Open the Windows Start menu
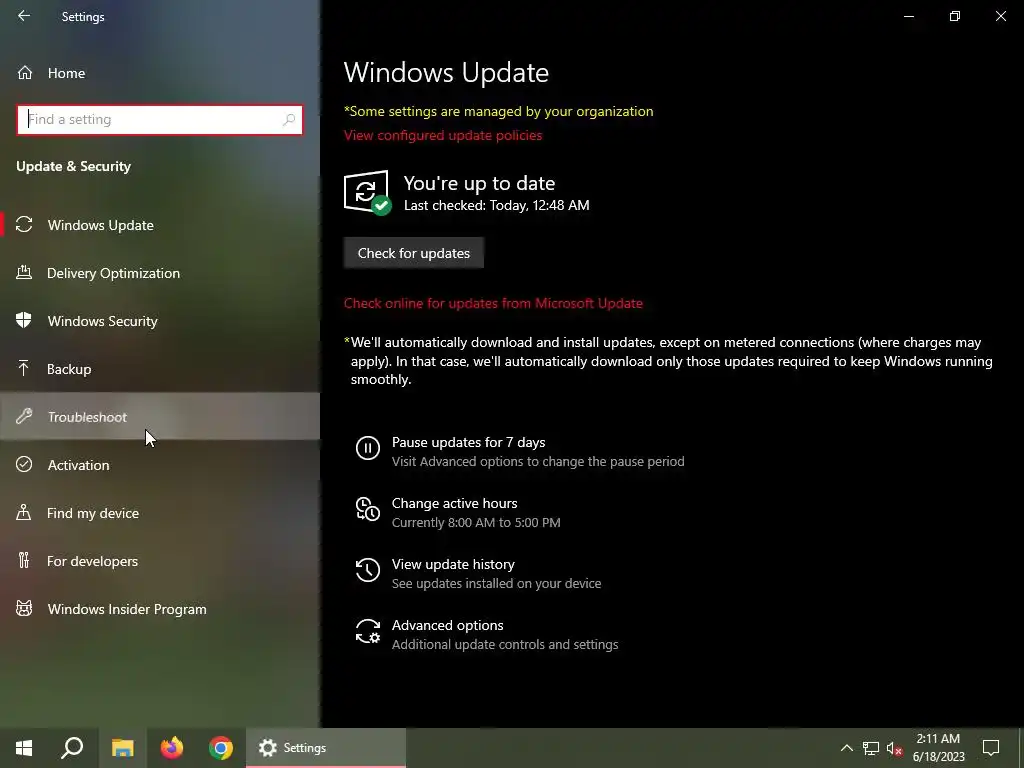 [x=24, y=748]
